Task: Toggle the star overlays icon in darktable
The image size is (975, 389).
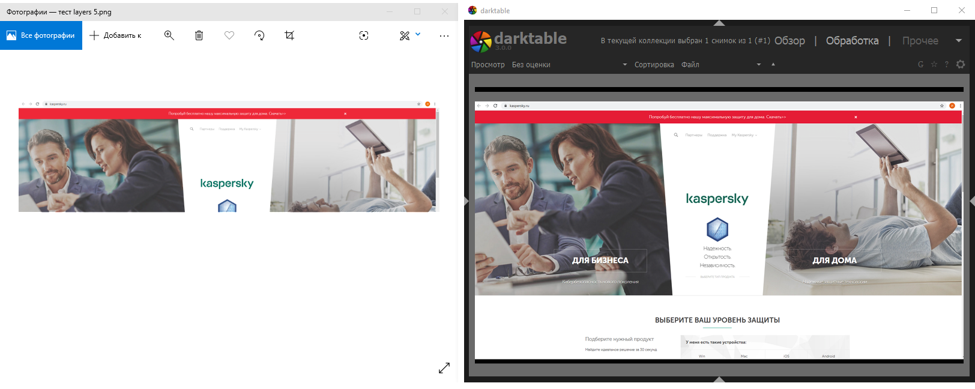Action: 933,65
